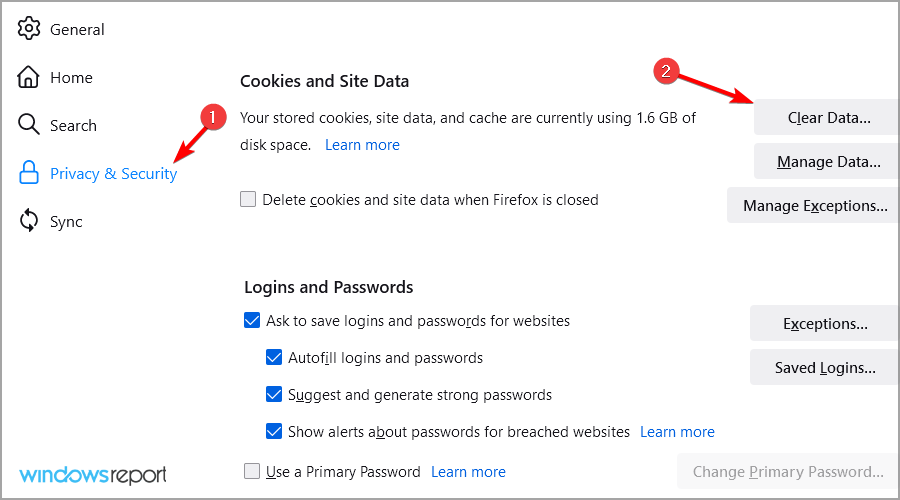
Task: Open the Manage Data dialog
Action: (828, 161)
